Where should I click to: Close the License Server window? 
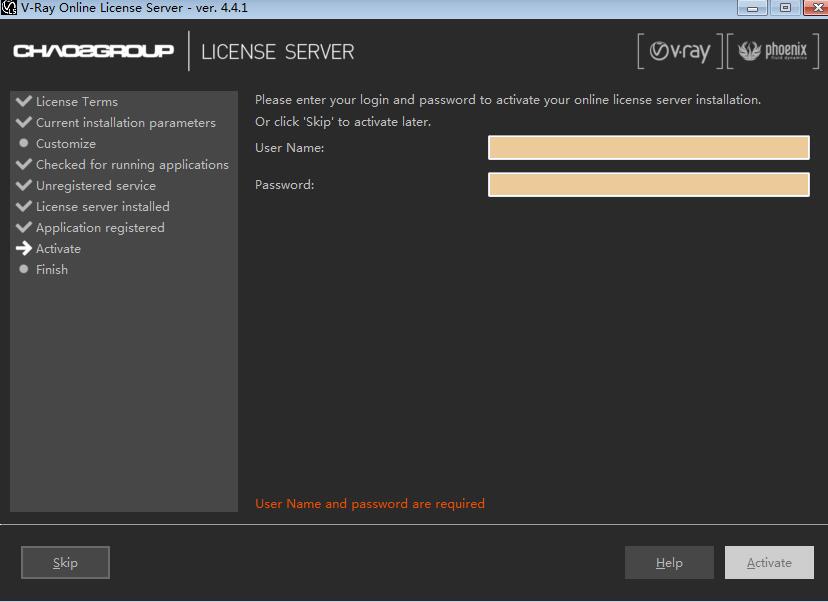coord(816,8)
